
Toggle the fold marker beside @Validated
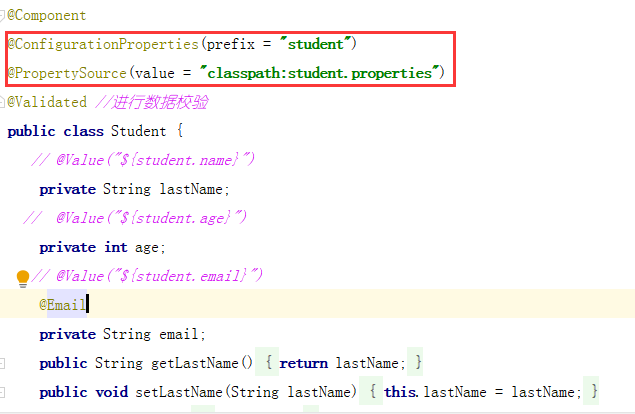2,102
